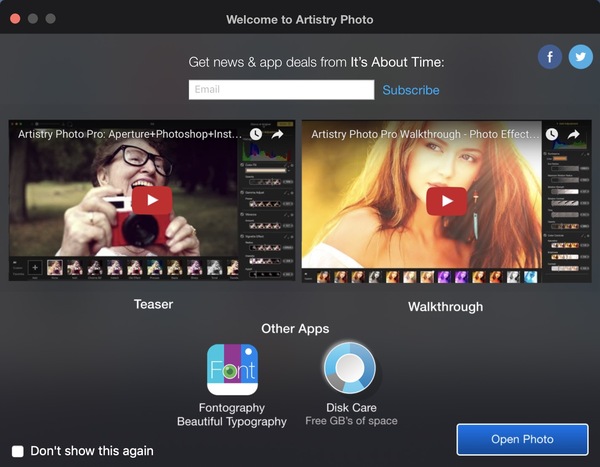
Task: Open Teaser video title link
Action: [130, 134]
